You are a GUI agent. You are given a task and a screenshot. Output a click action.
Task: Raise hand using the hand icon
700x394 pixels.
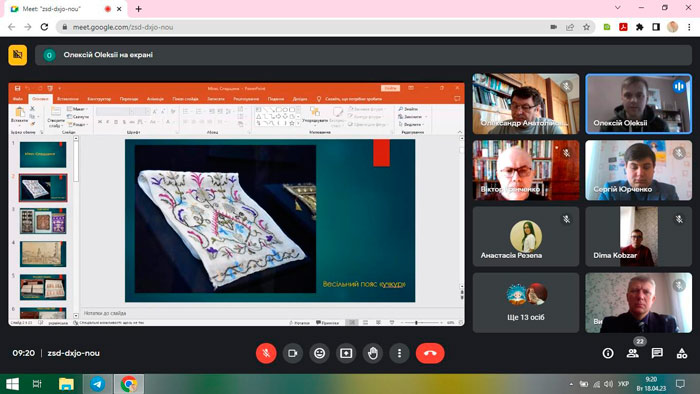pyautogui.click(x=373, y=353)
